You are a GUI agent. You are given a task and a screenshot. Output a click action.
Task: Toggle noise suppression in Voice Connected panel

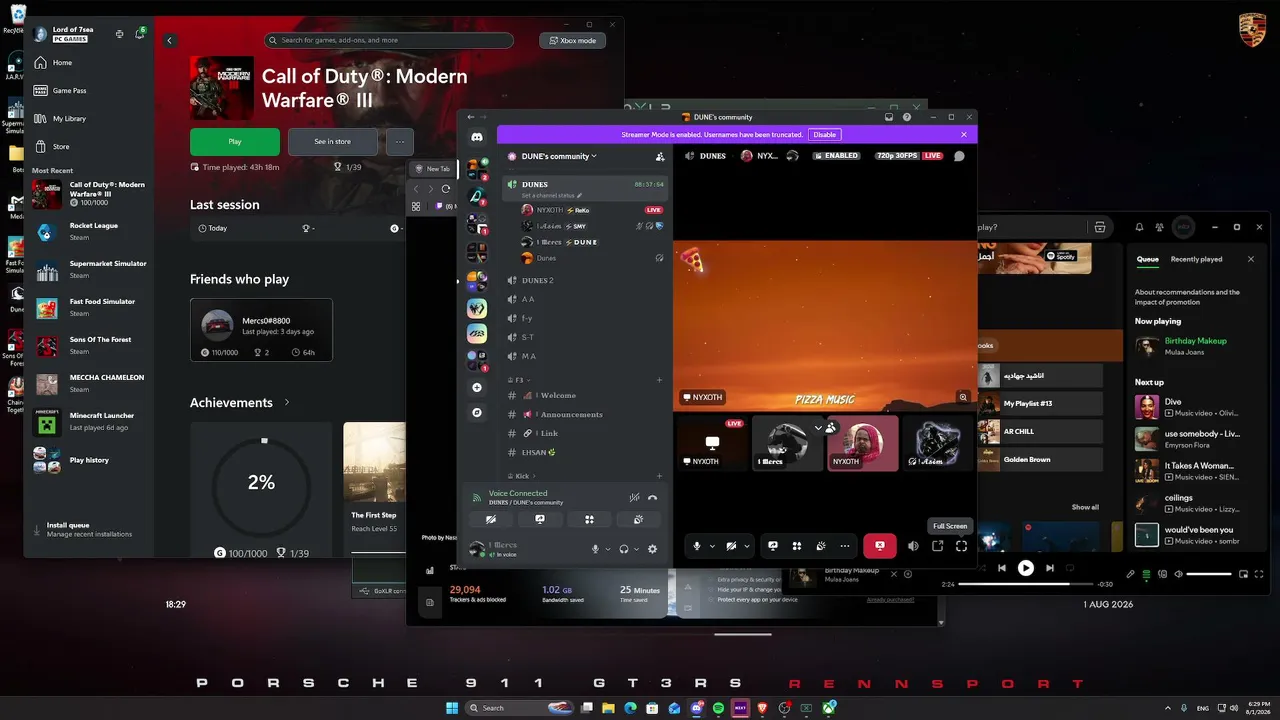click(634, 497)
